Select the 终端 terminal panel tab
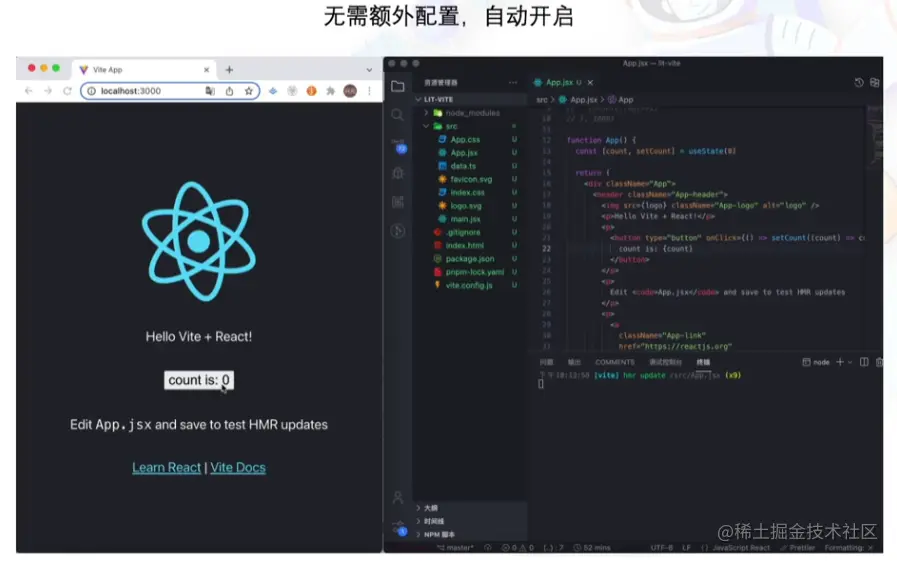 click(703, 362)
